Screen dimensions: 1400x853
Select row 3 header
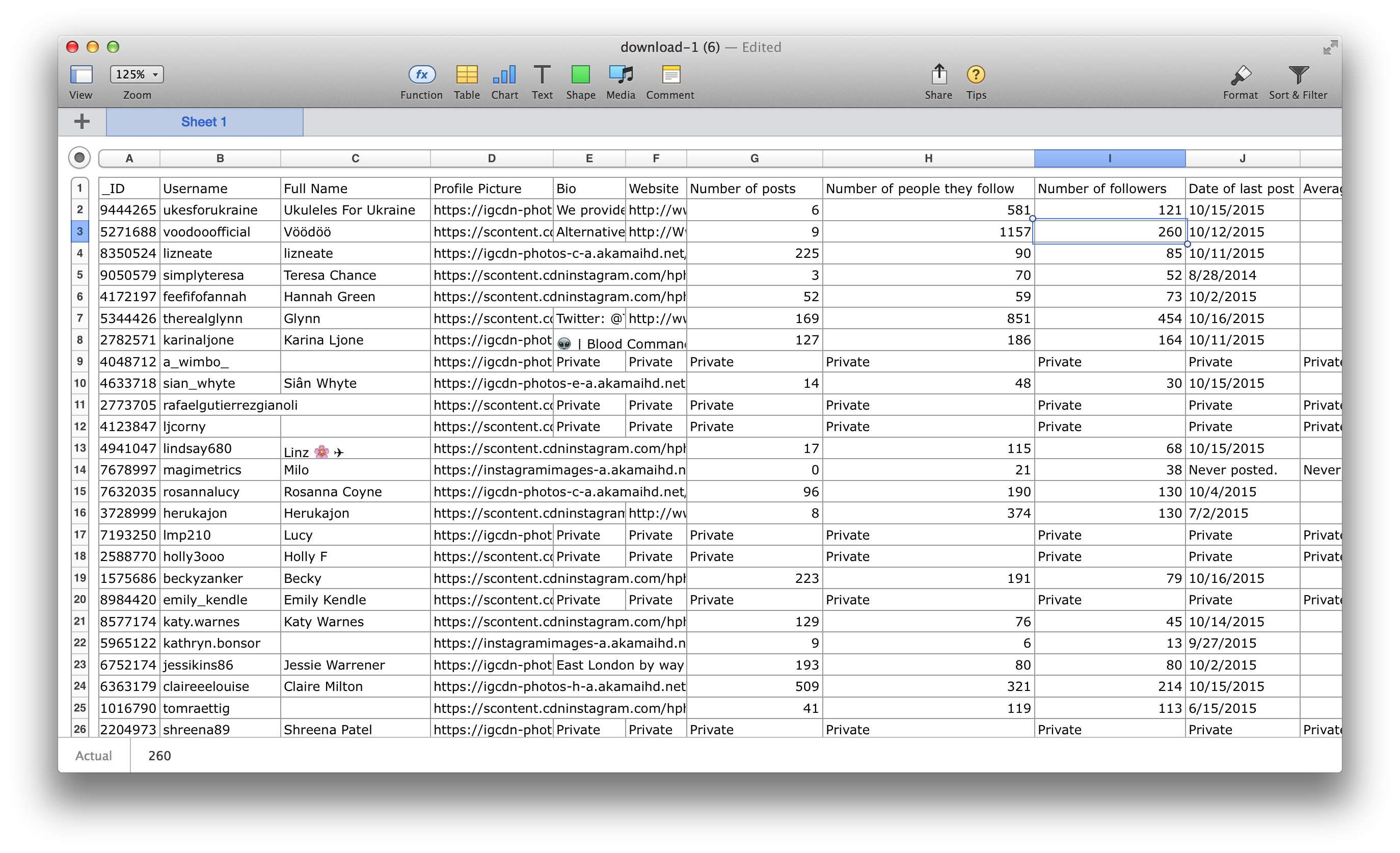point(79,231)
